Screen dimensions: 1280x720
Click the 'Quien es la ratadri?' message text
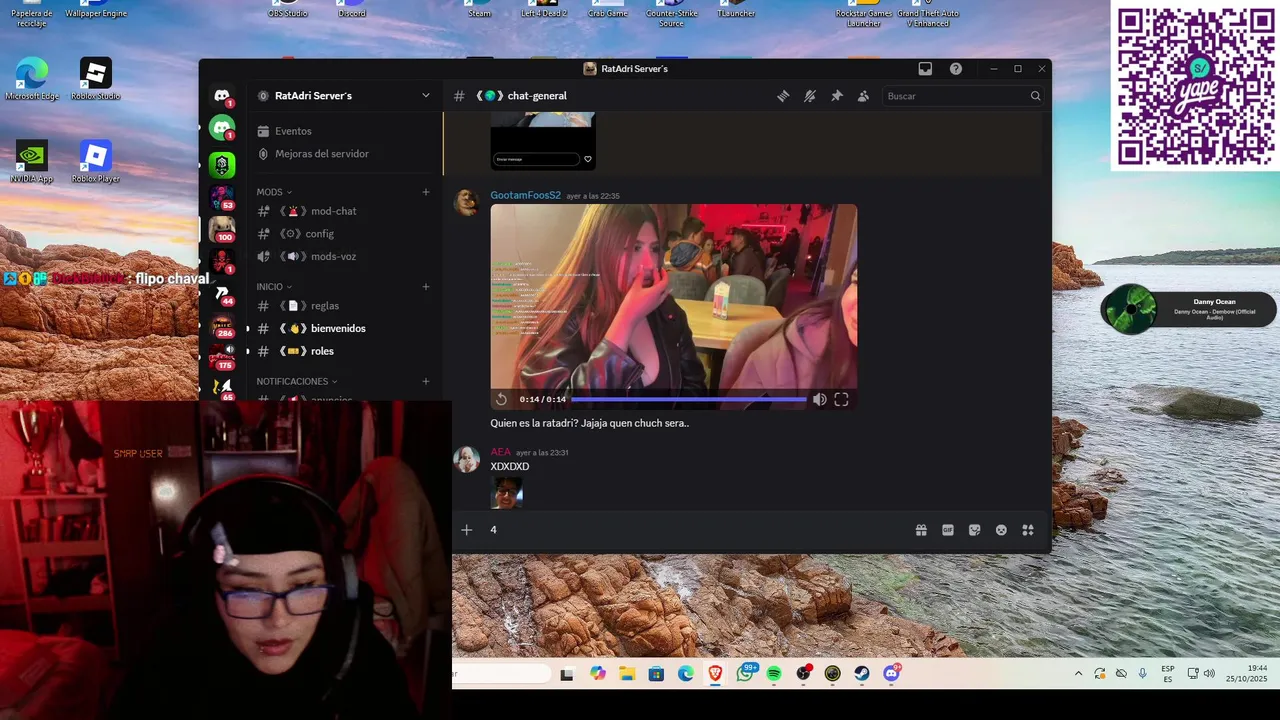pos(589,424)
